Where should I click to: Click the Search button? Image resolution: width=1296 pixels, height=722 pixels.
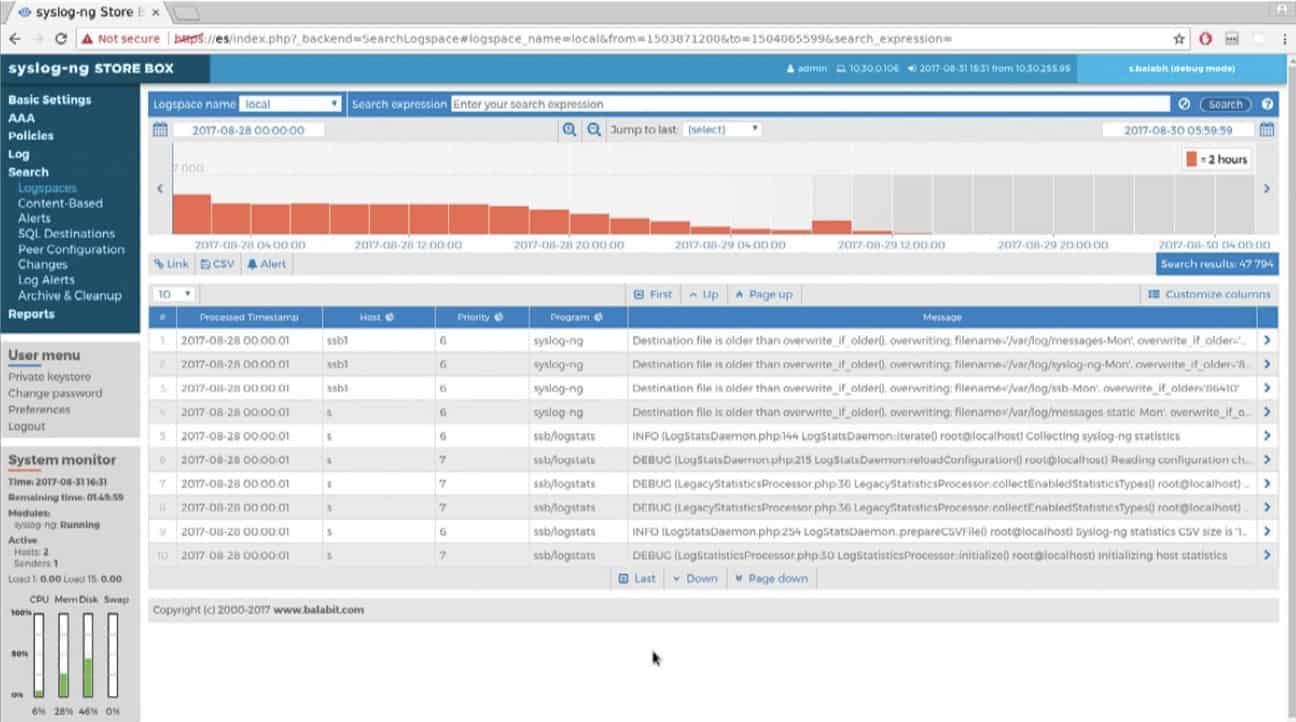point(1225,104)
